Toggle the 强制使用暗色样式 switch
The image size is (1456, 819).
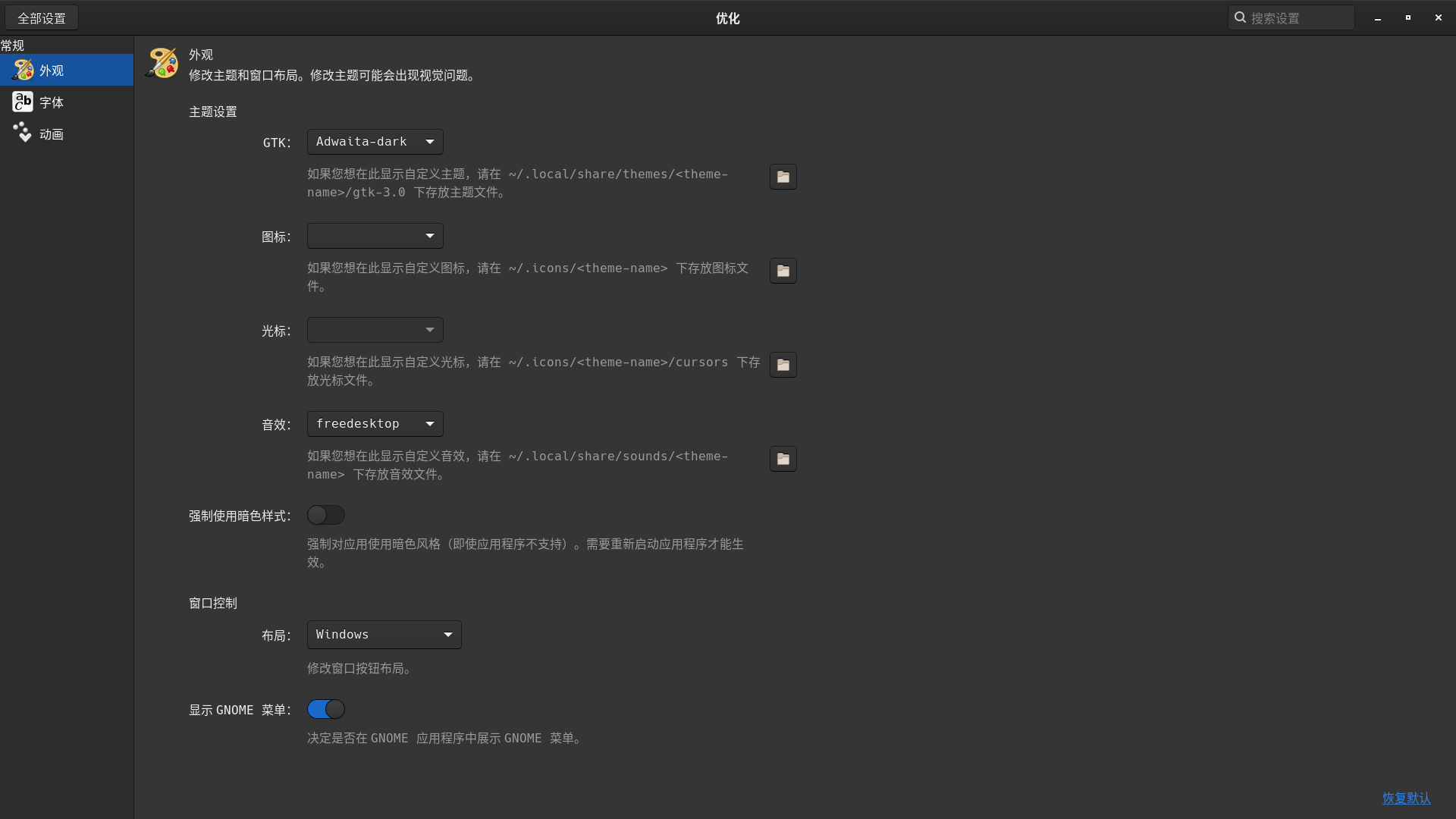point(326,515)
